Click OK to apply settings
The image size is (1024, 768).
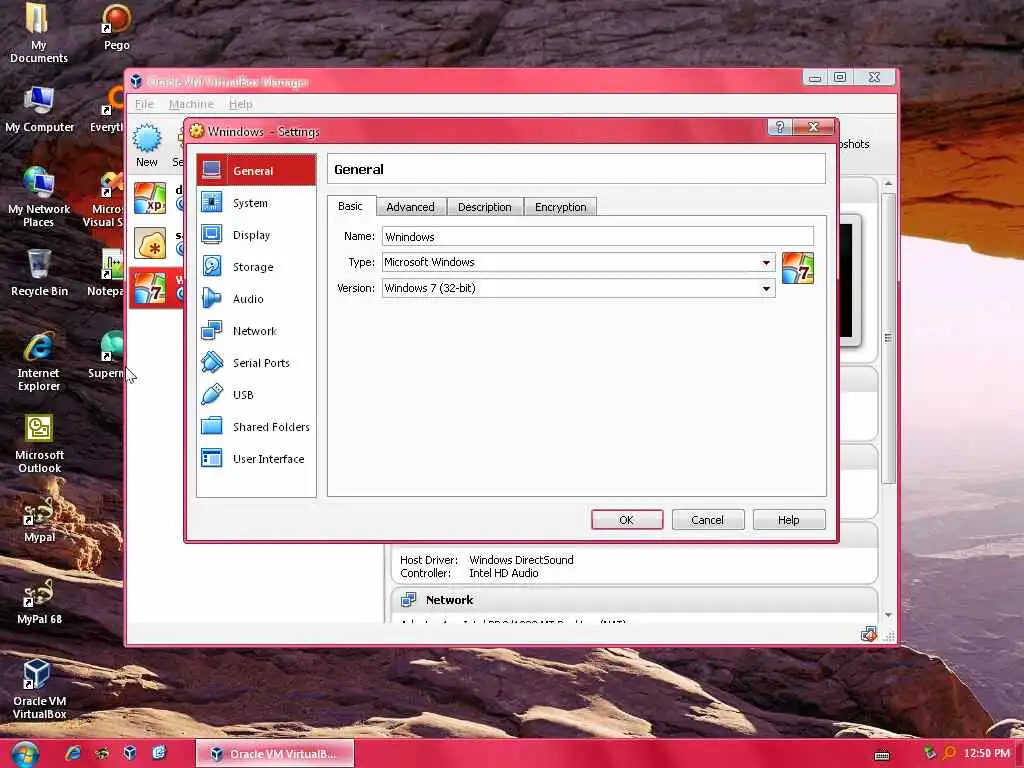[627, 520]
